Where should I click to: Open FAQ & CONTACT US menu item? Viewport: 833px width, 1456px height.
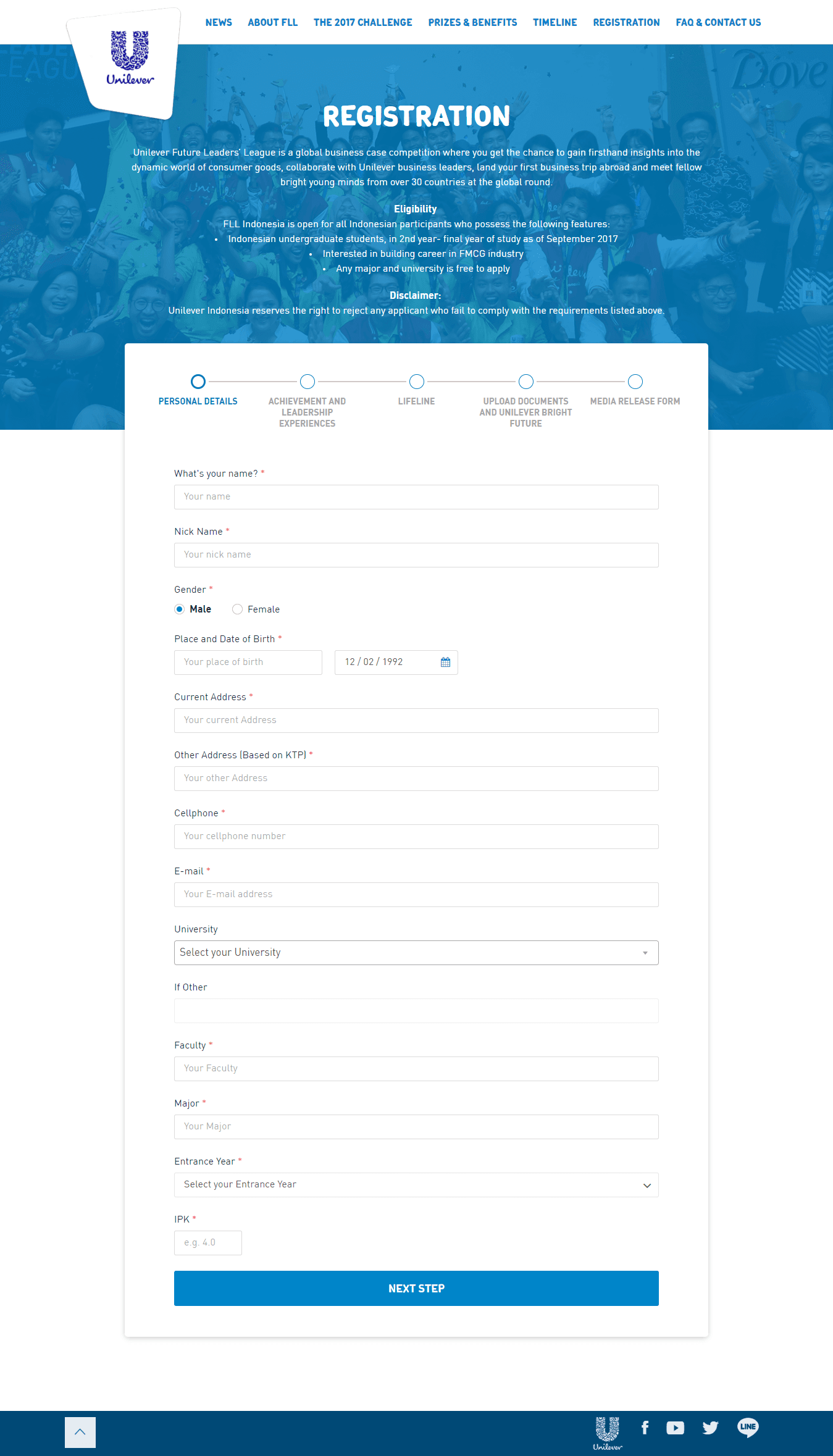(x=718, y=22)
